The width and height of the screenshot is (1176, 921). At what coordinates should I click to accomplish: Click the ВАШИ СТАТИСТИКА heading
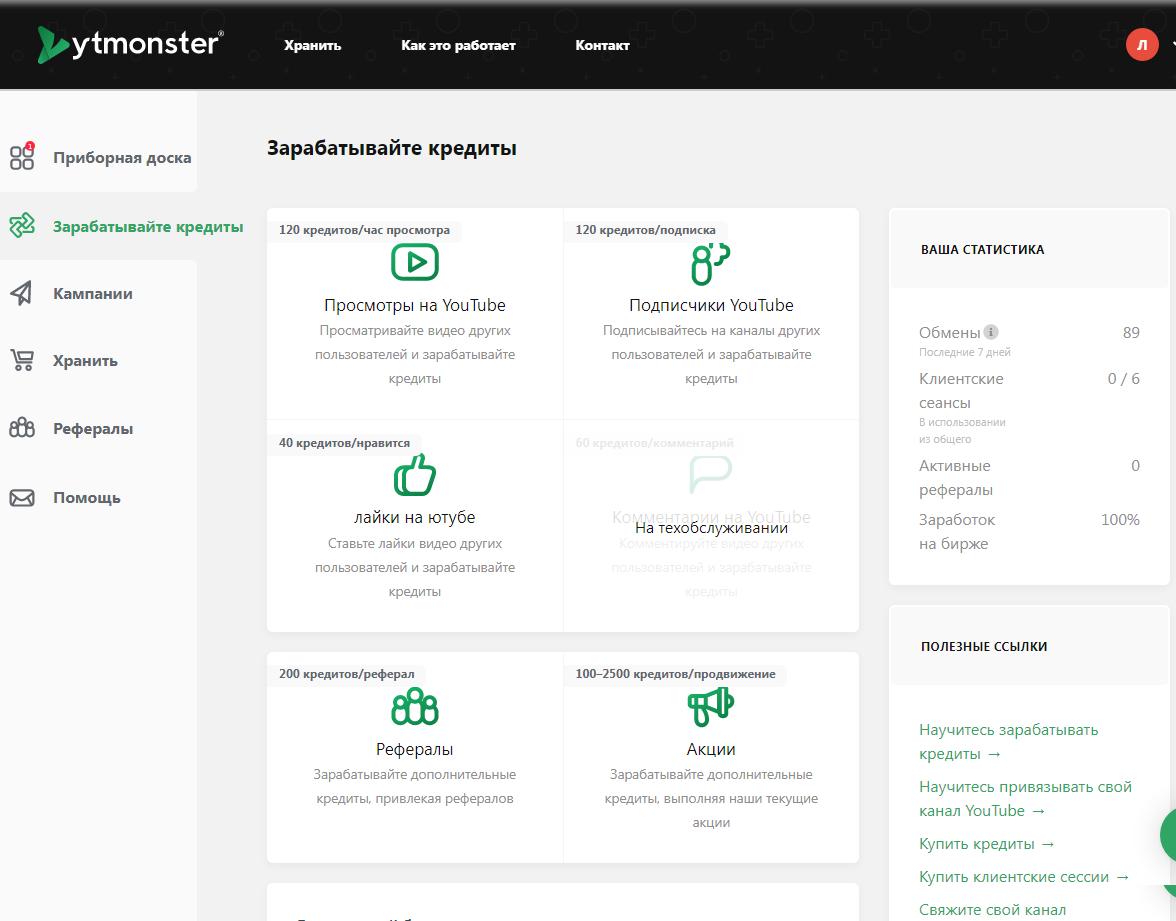[982, 250]
